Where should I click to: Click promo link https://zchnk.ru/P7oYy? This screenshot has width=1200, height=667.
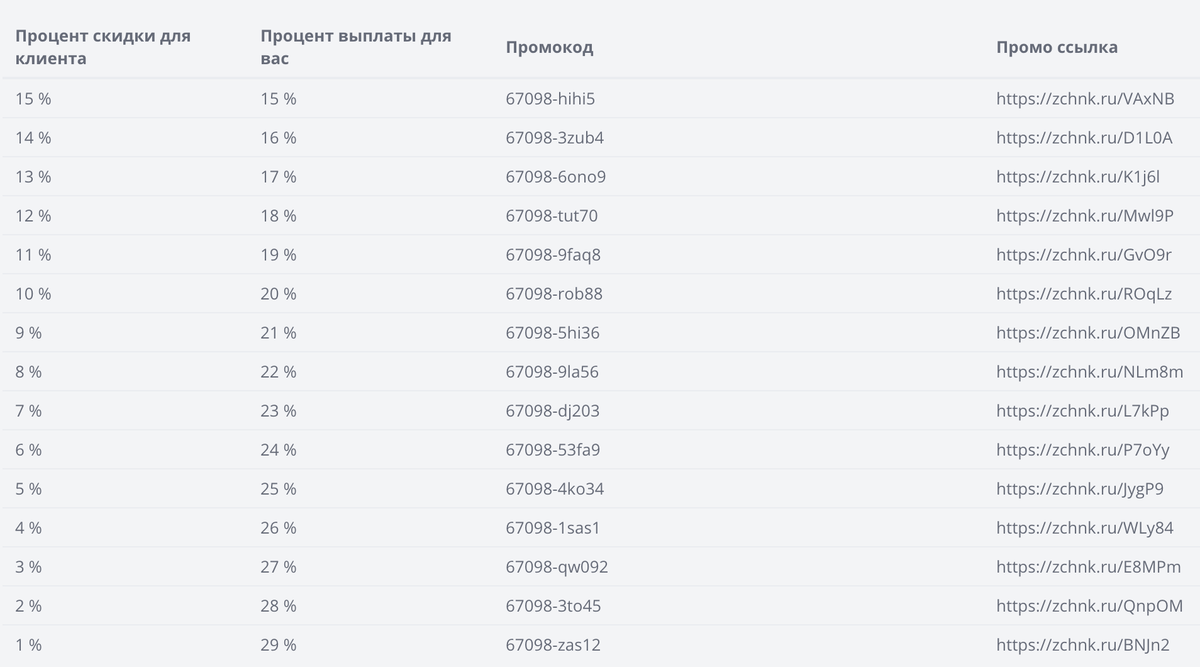tap(1083, 450)
